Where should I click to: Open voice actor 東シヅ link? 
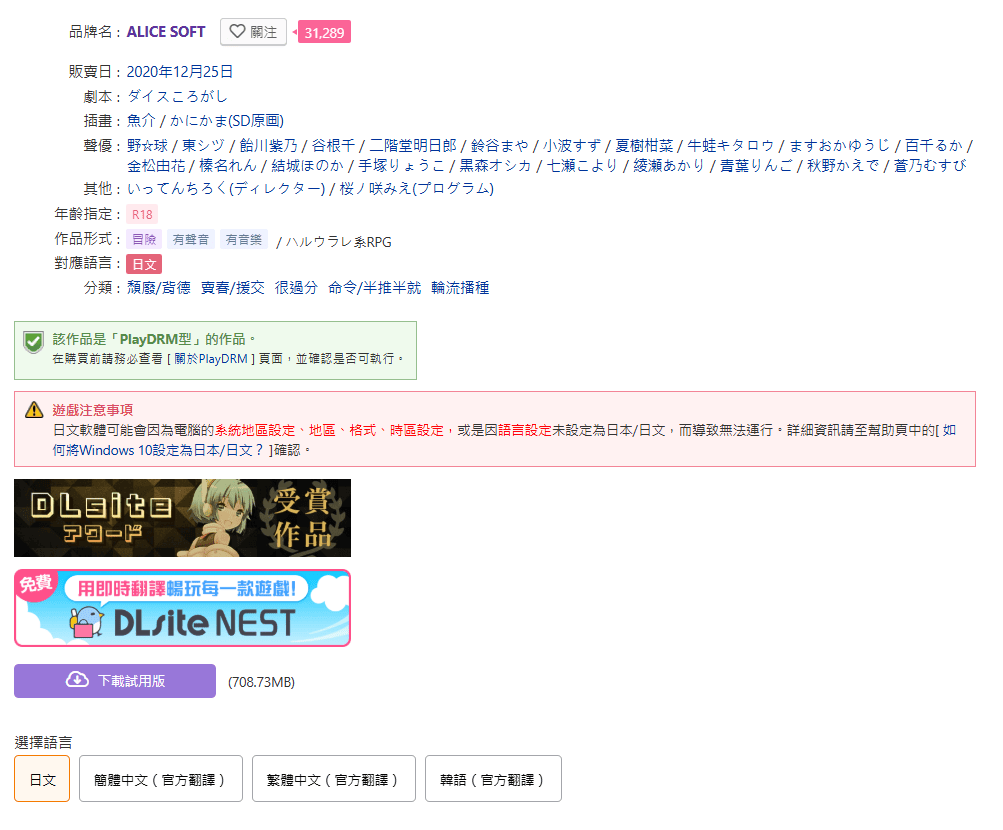pyautogui.click(x=203, y=146)
